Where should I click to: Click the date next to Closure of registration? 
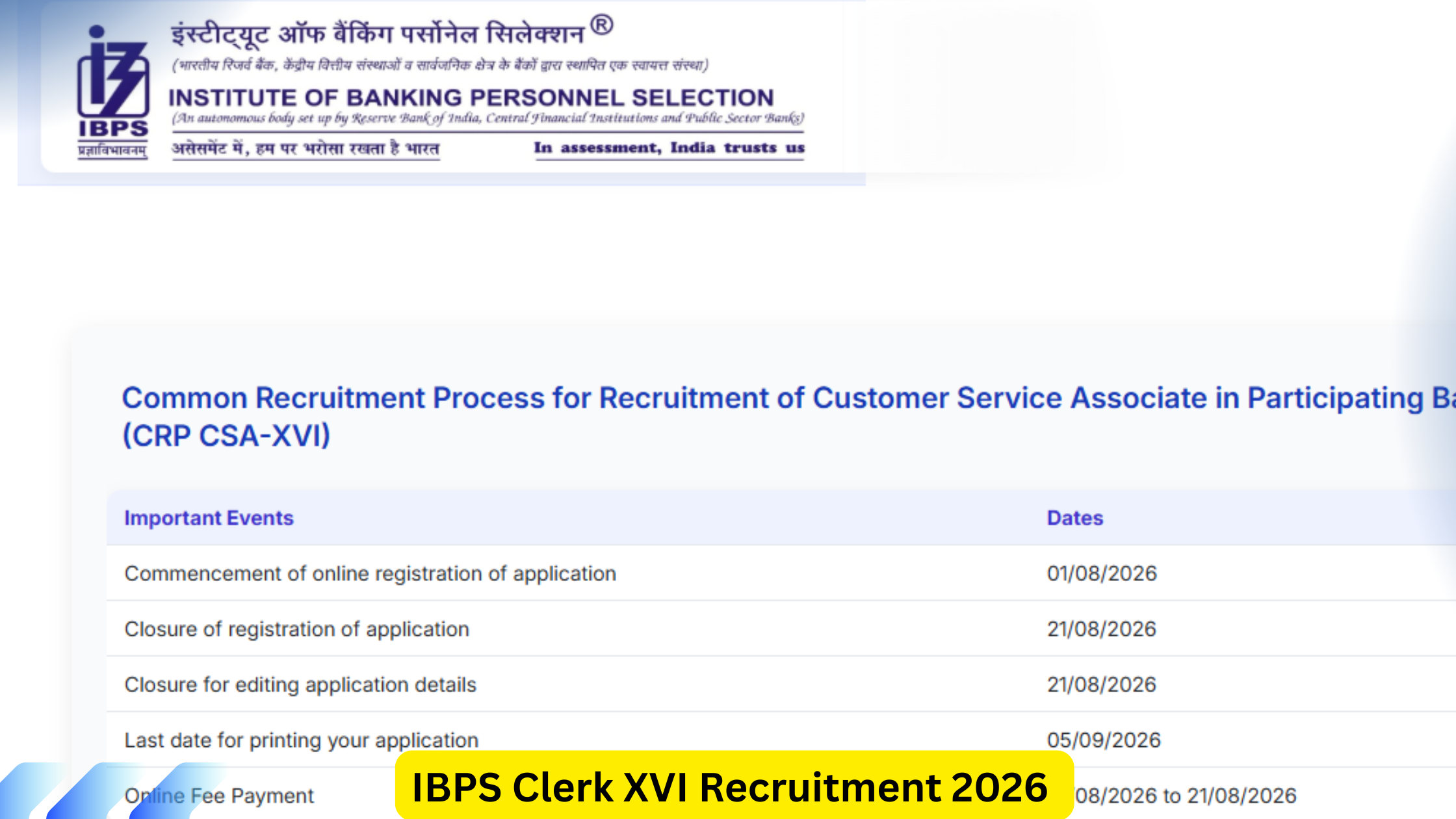pos(1102,629)
